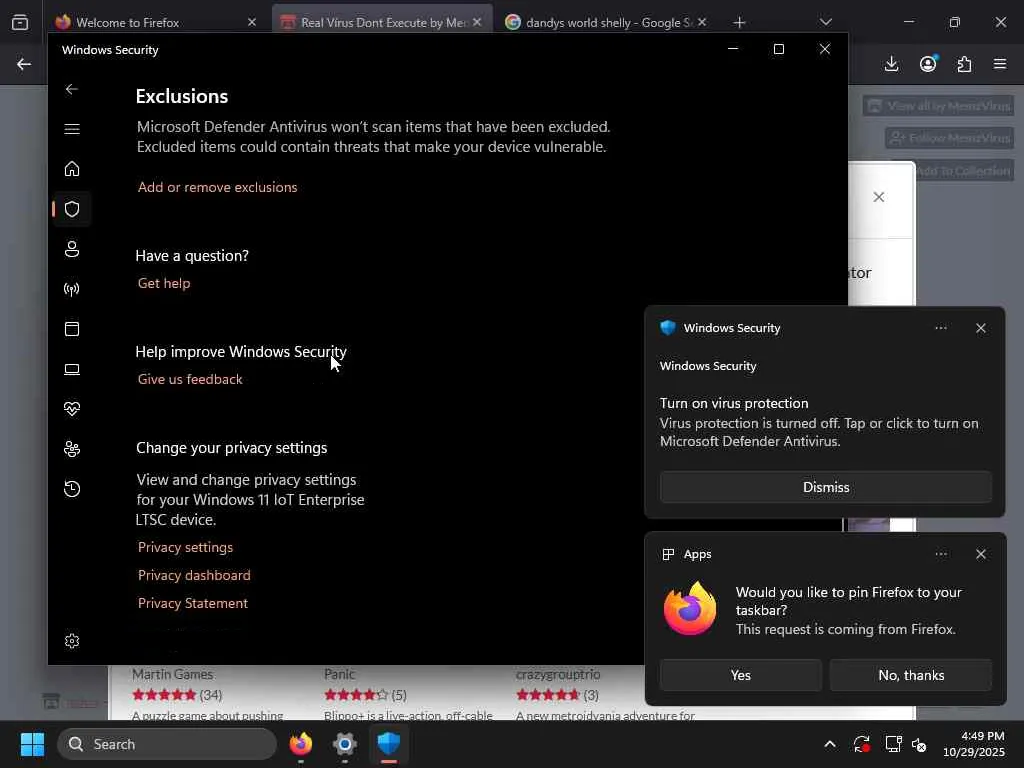
Task: Dismiss the virus protection notification
Action: click(x=825, y=487)
